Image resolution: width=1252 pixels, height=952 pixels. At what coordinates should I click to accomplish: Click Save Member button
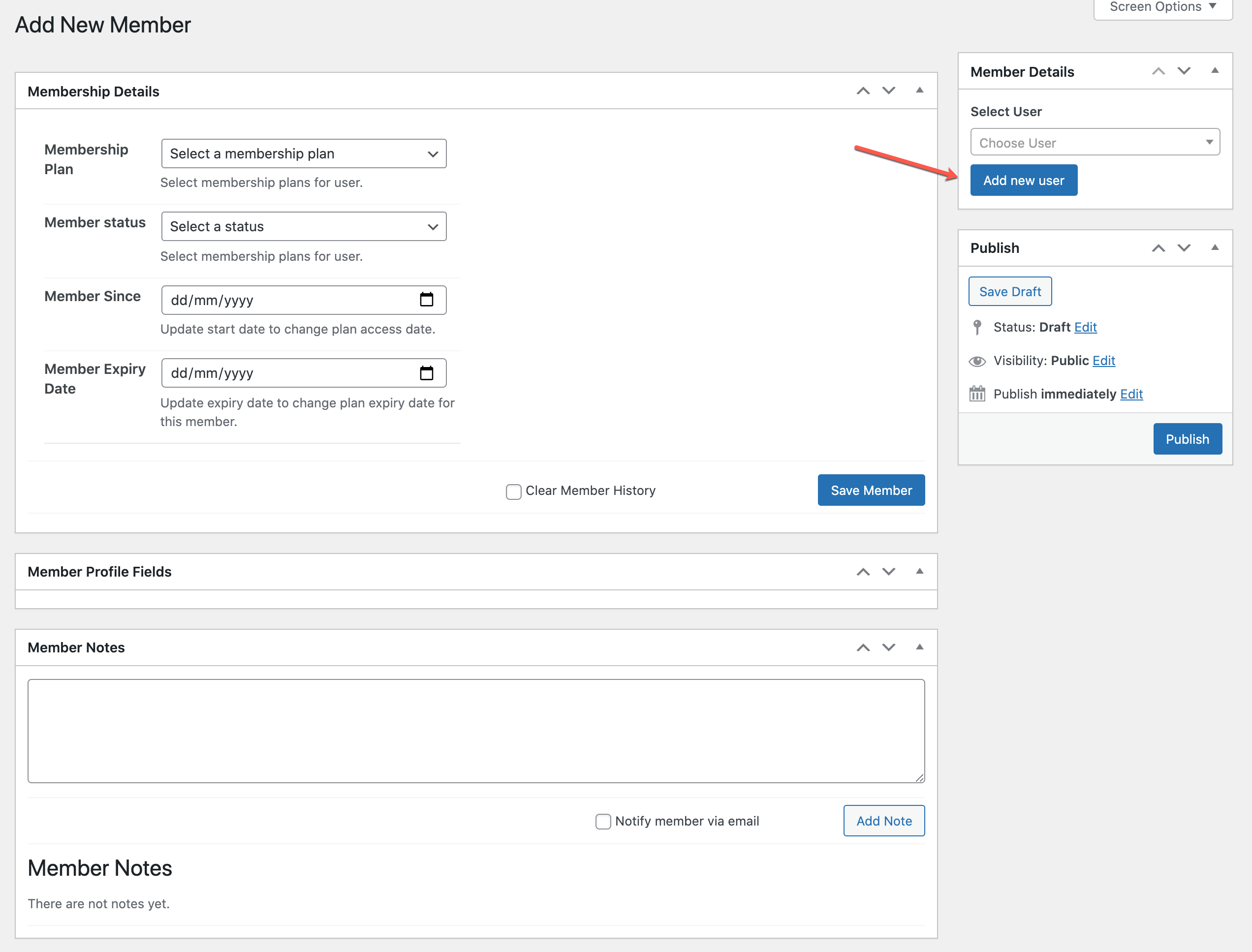[871, 490]
